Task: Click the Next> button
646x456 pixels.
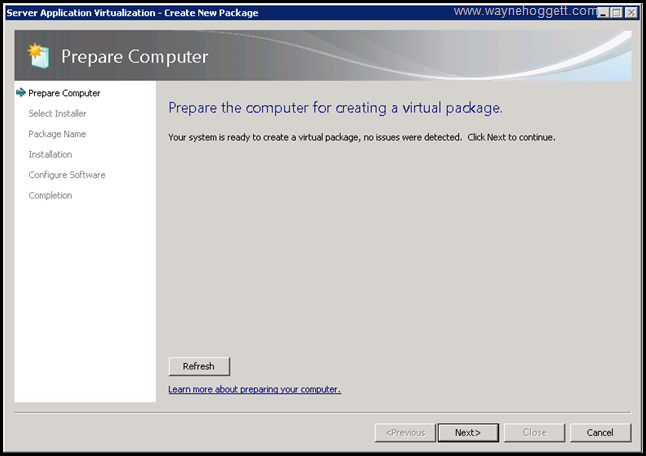Action: click(468, 433)
